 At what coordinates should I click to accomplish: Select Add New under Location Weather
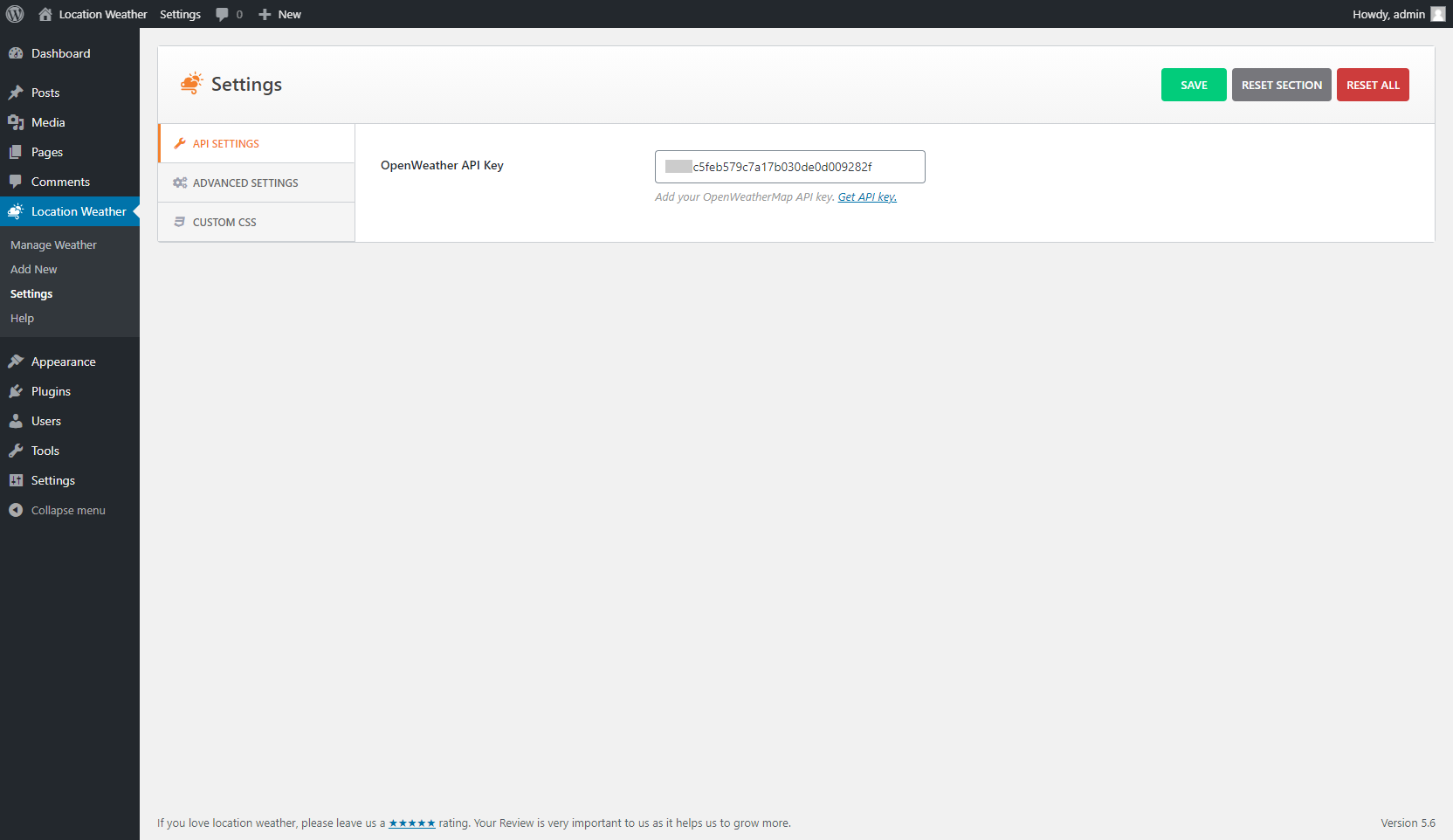[x=33, y=270]
